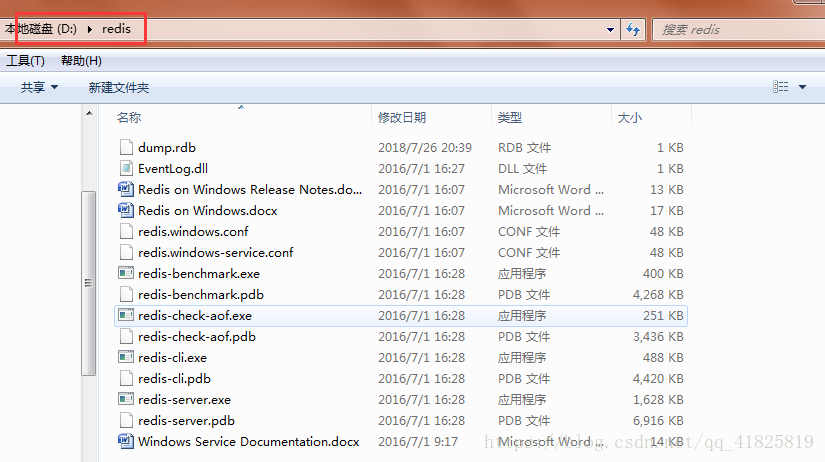Select the redis-benchmark.pdb file name
825x462 pixels.
[201, 295]
